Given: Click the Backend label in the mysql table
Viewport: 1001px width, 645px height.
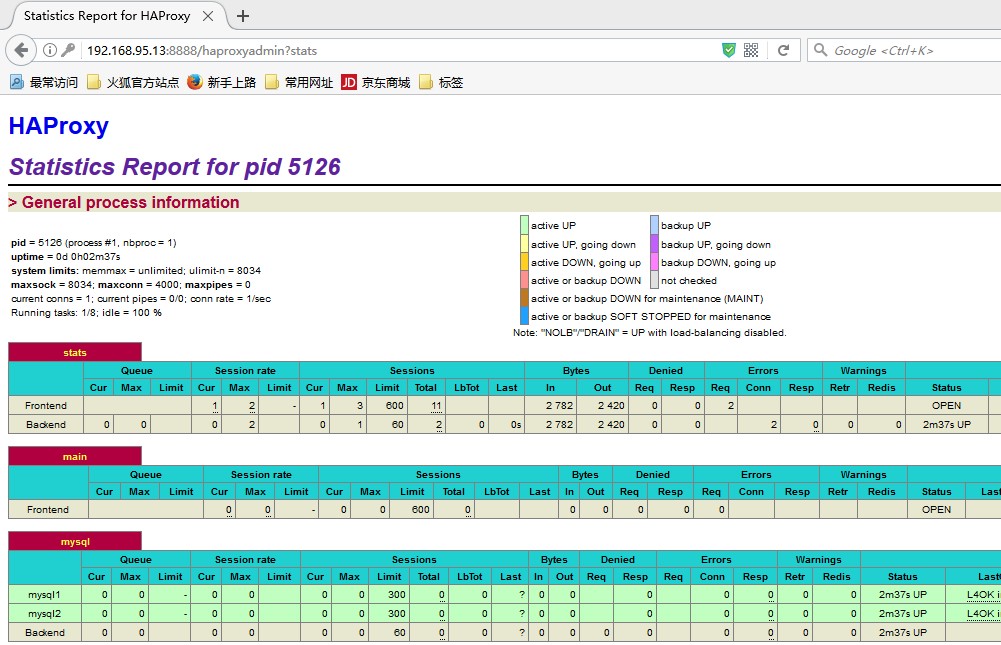Looking at the screenshot, I should 45,632.
